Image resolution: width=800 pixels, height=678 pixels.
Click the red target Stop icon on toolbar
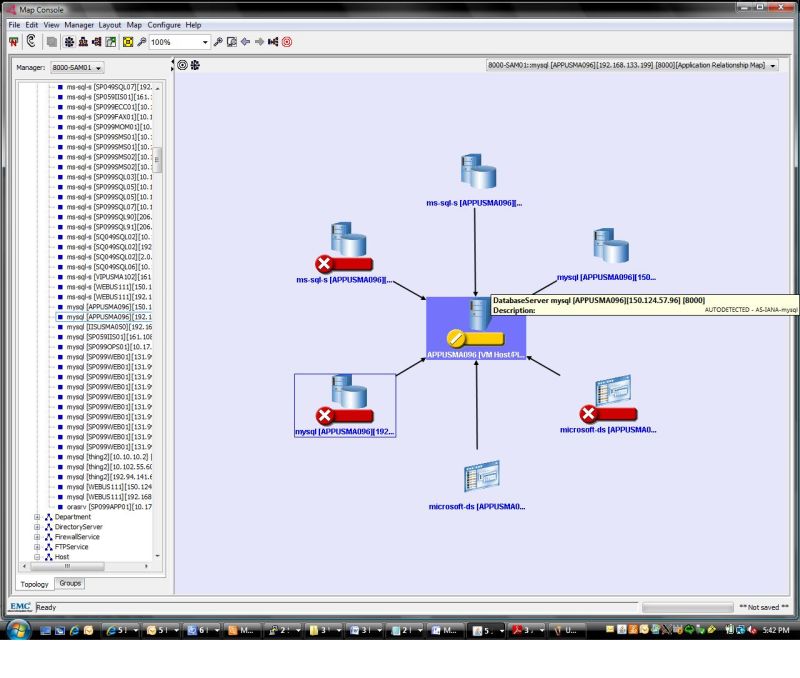(x=287, y=41)
